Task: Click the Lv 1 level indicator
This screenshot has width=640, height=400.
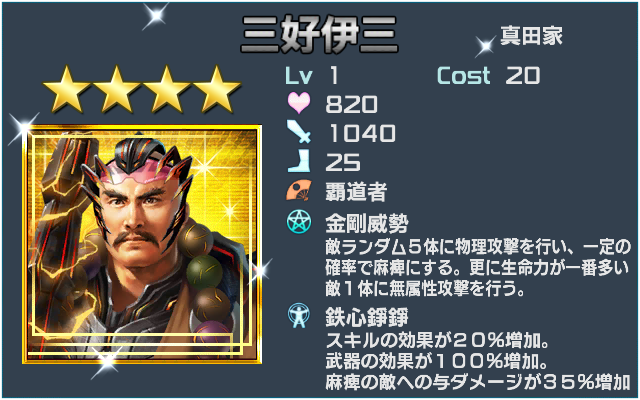Action: click(312, 76)
